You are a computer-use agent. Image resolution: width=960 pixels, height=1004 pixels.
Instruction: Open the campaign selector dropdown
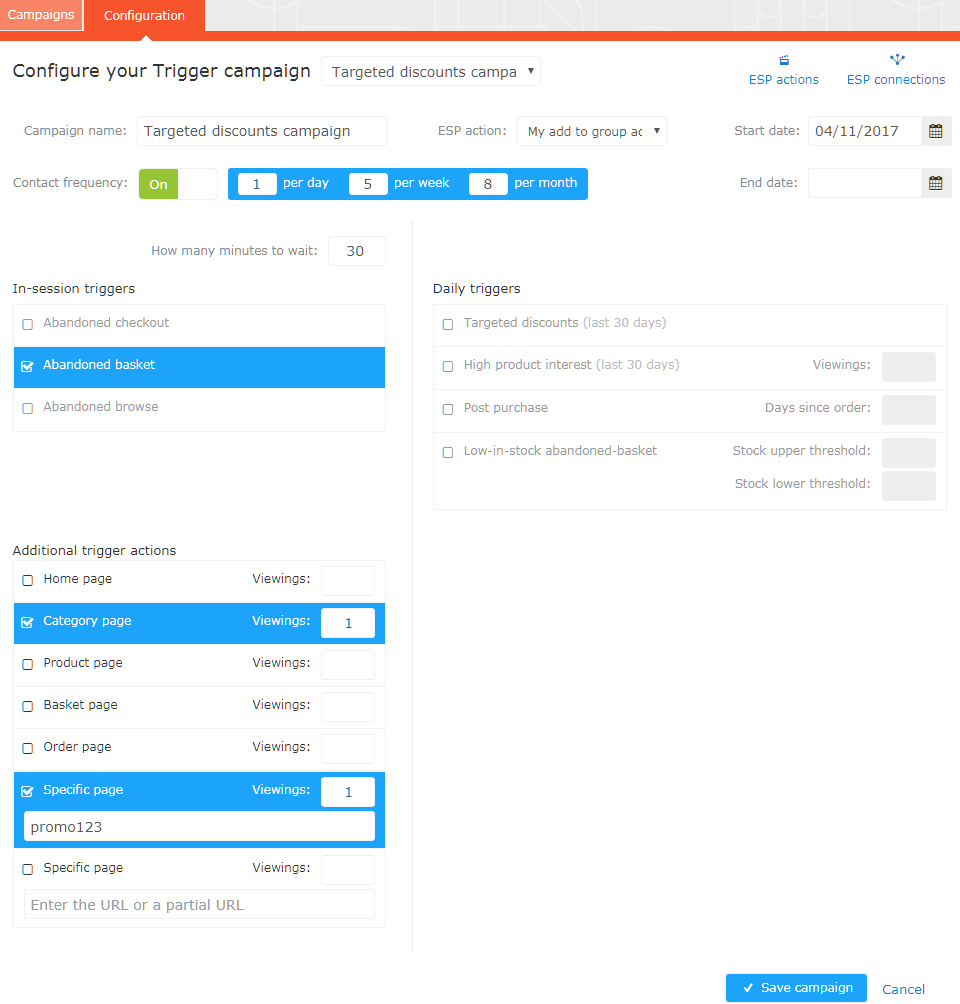point(430,71)
